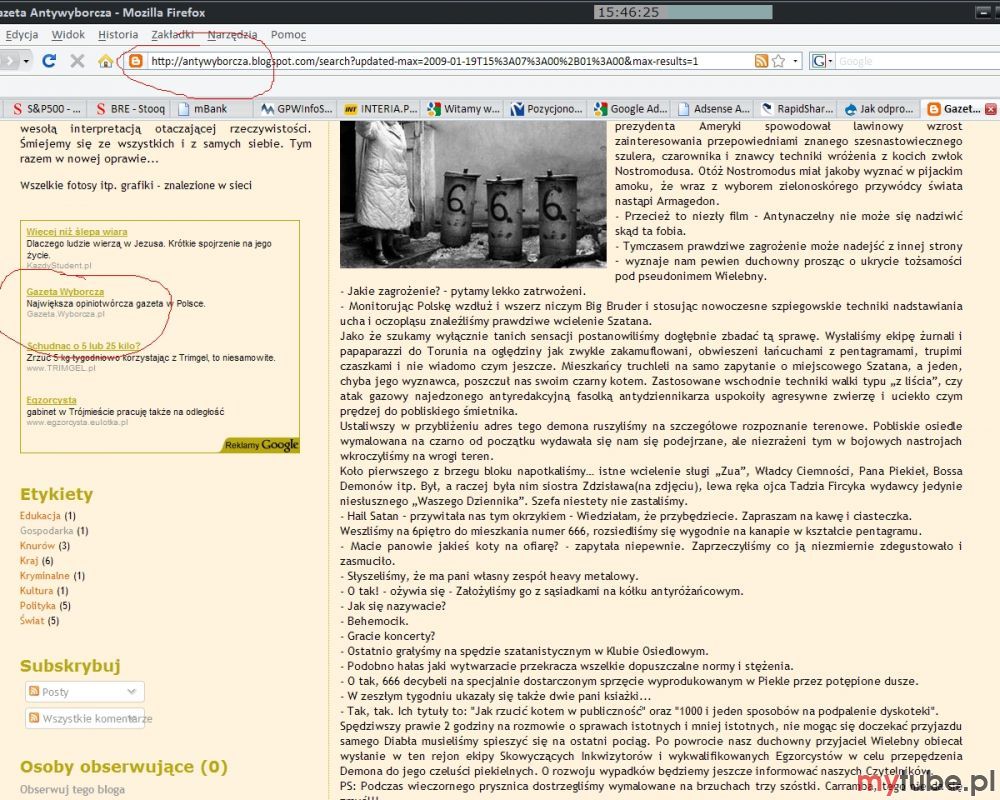Image resolution: width=1000 pixels, height=800 pixels.
Task: Open the address bar history dropdown arrow
Action: tap(795, 61)
